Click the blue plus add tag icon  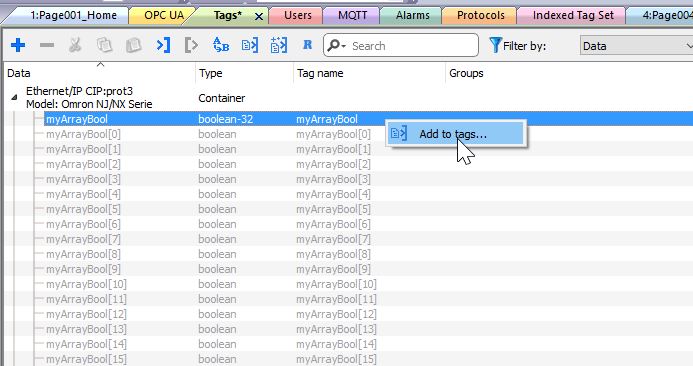pyautogui.click(x=18, y=45)
